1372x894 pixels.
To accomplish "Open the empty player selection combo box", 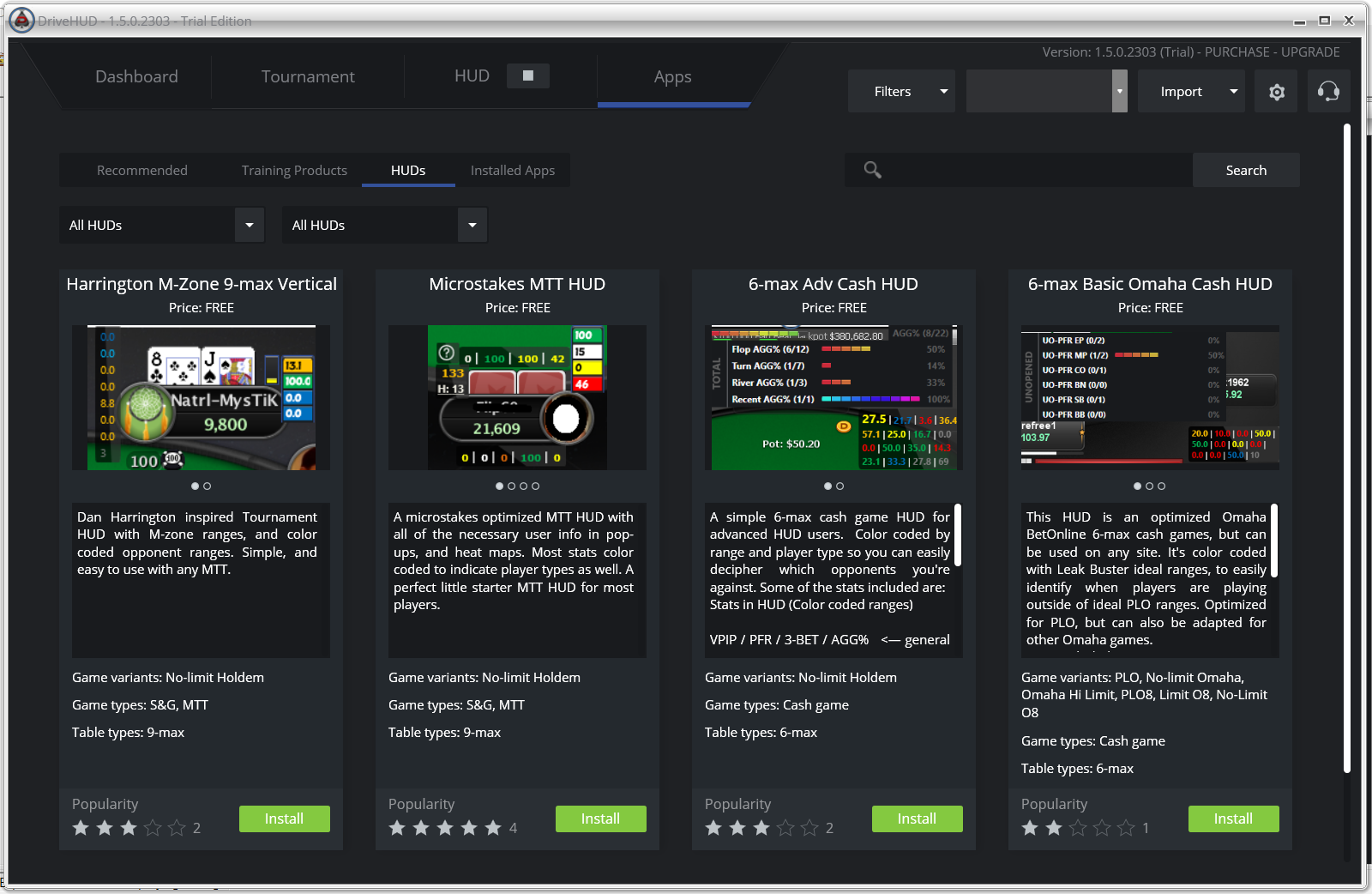I will (x=1046, y=92).
